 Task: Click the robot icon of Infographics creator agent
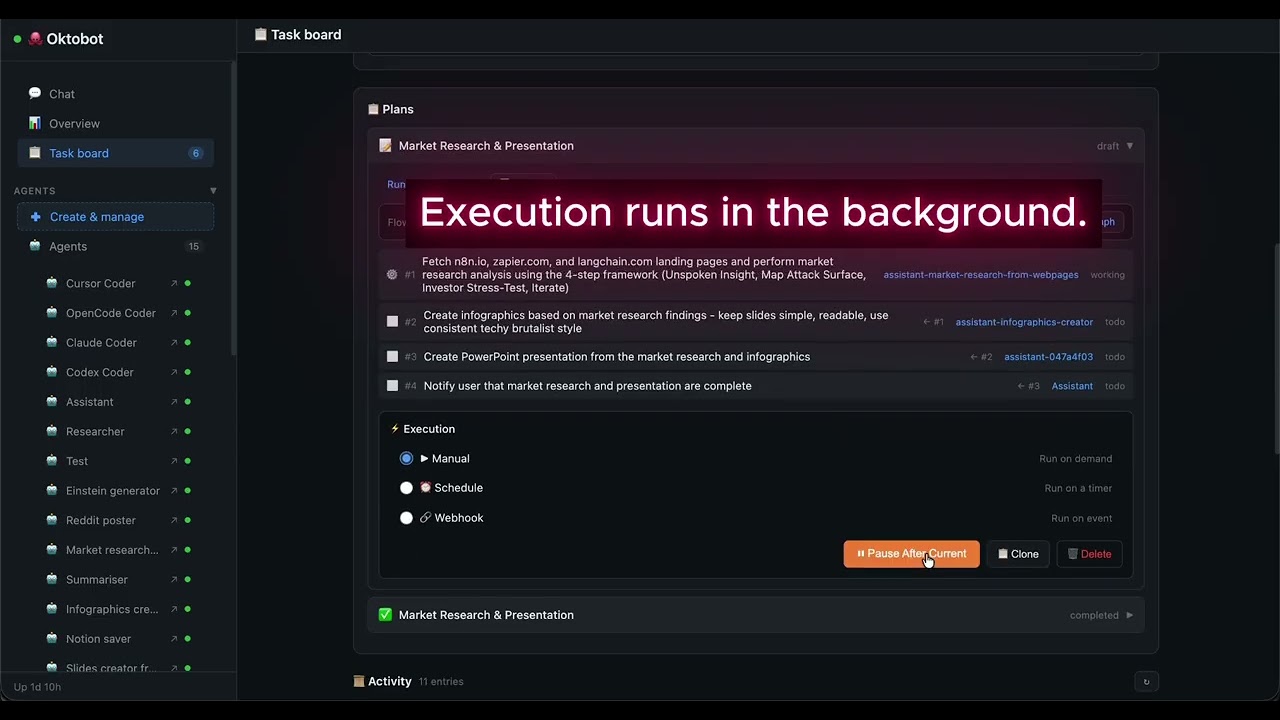click(x=52, y=609)
